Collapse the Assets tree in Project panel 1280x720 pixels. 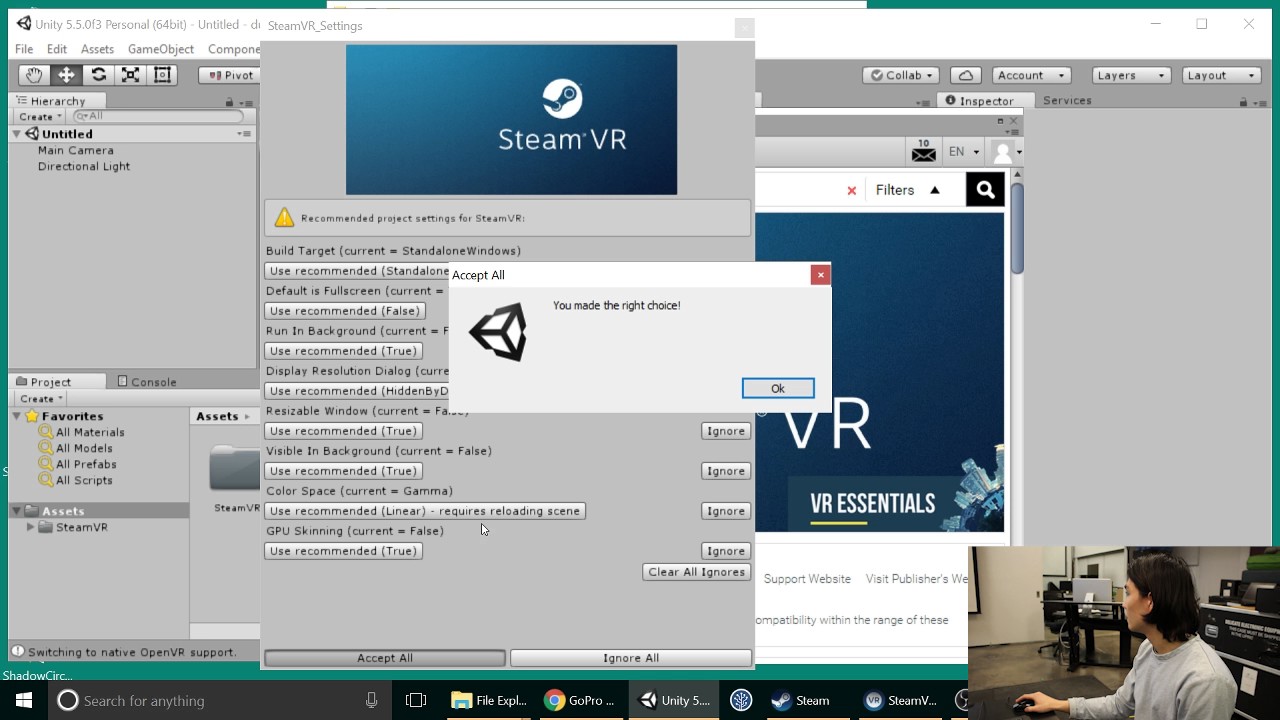pos(17,511)
